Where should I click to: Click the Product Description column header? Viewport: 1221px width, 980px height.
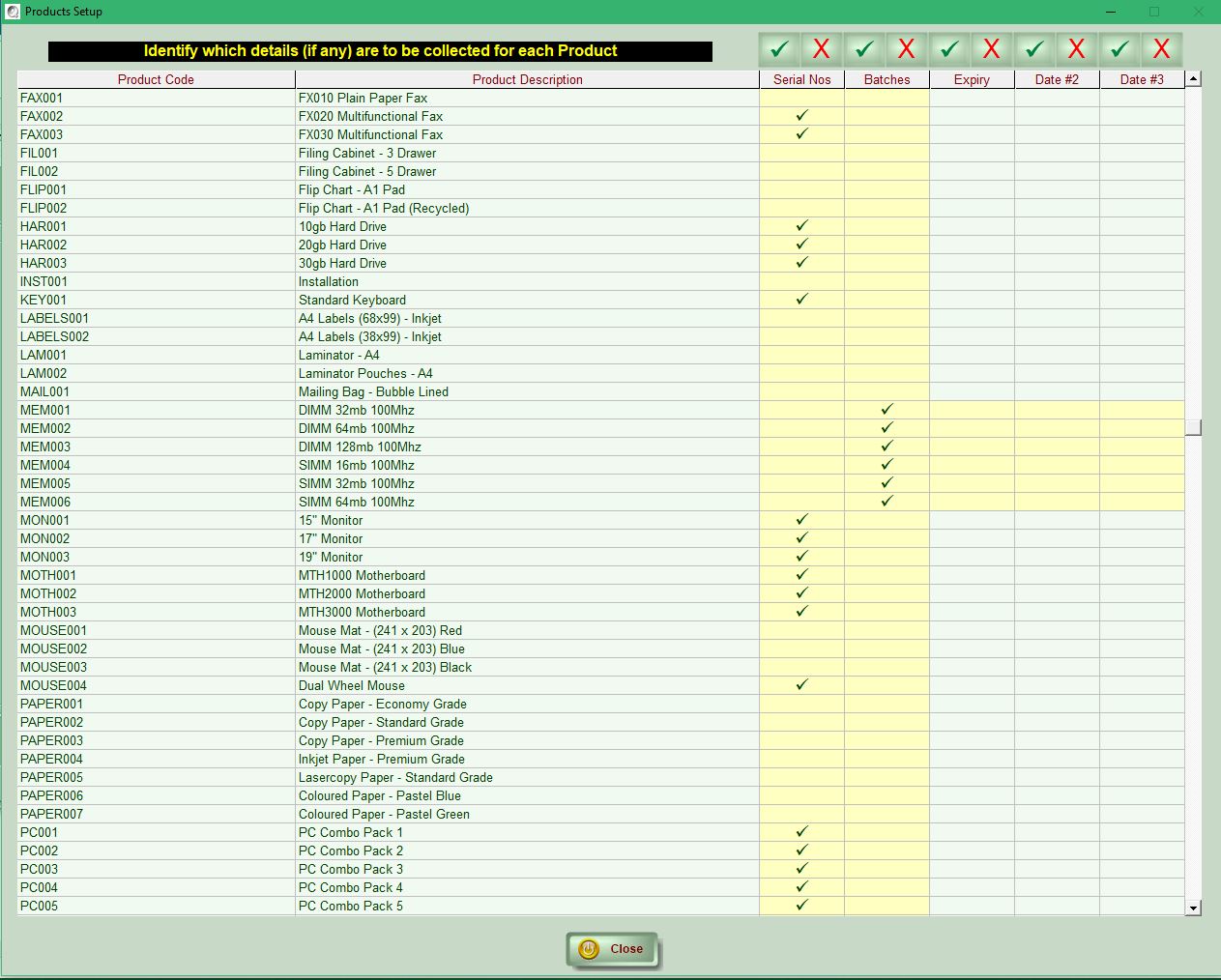528,79
